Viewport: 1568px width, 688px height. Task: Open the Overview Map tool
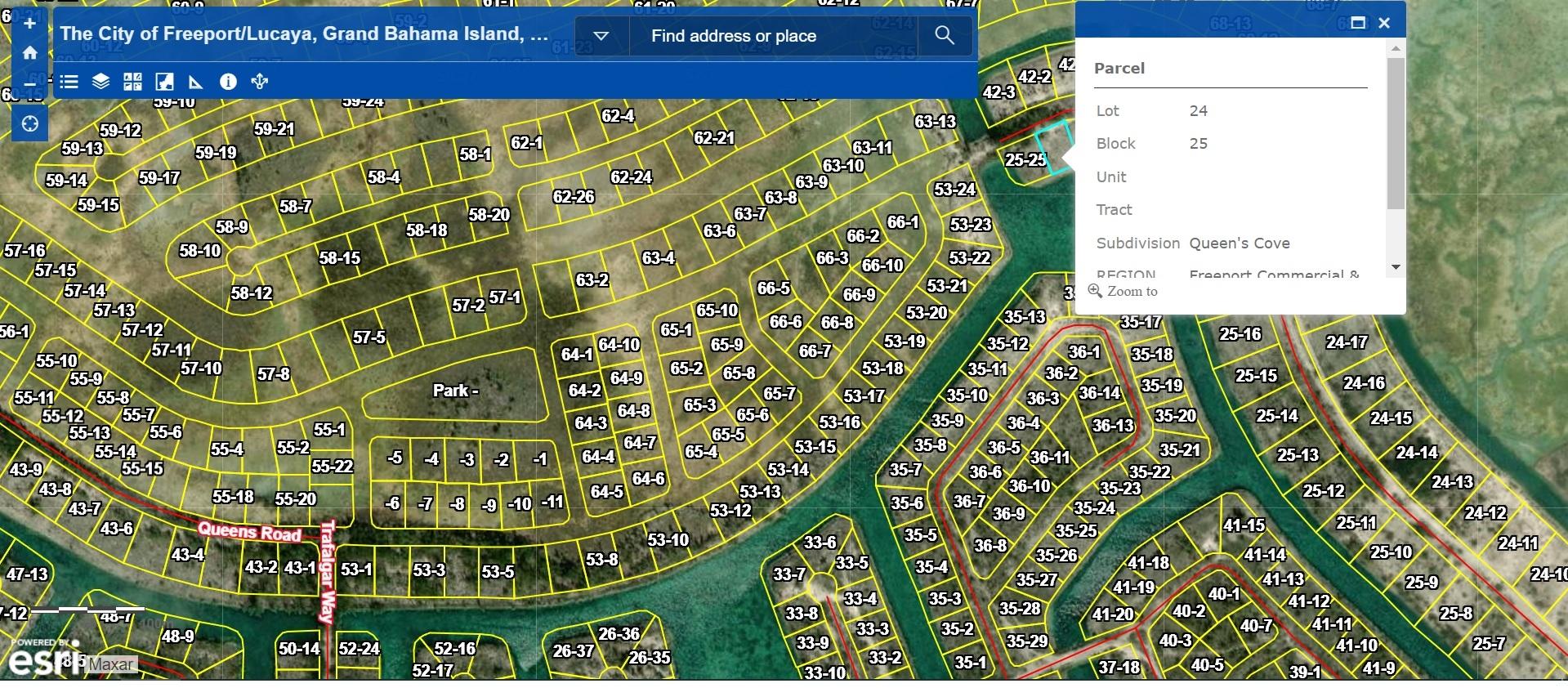(x=164, y=82)
